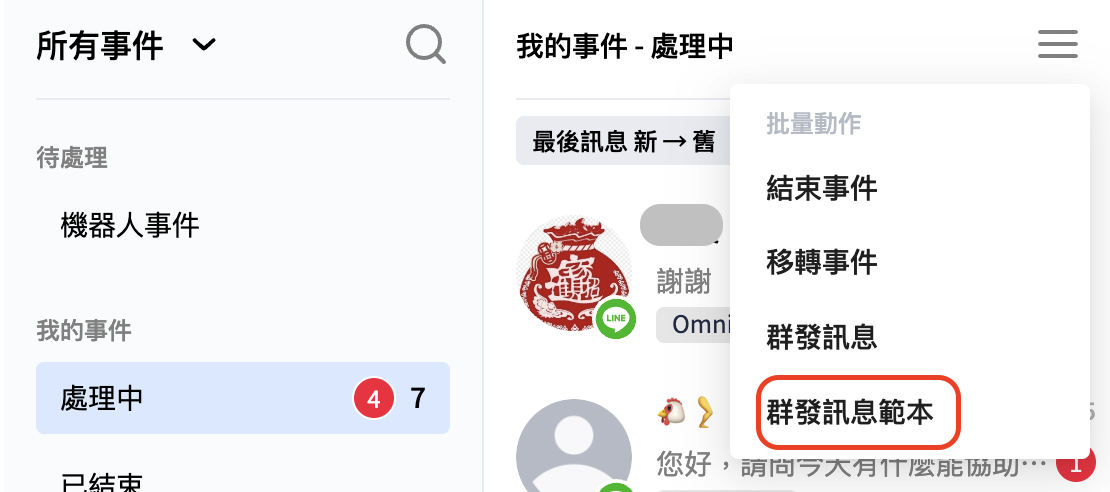Image resolution: width=1110 pixels, height=492 pixels.
Task: Choose 群發訊息範本 menu entry
Action: pos(849,412)
